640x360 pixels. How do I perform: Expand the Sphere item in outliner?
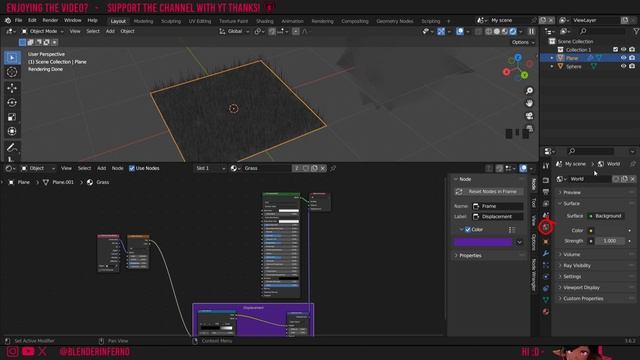tap(552, 66)
